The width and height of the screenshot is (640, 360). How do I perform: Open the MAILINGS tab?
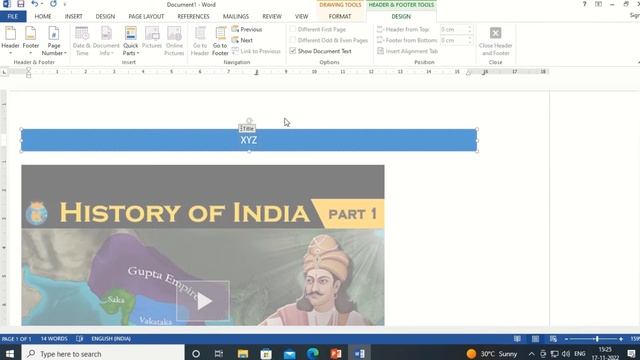tap(236, 16)
